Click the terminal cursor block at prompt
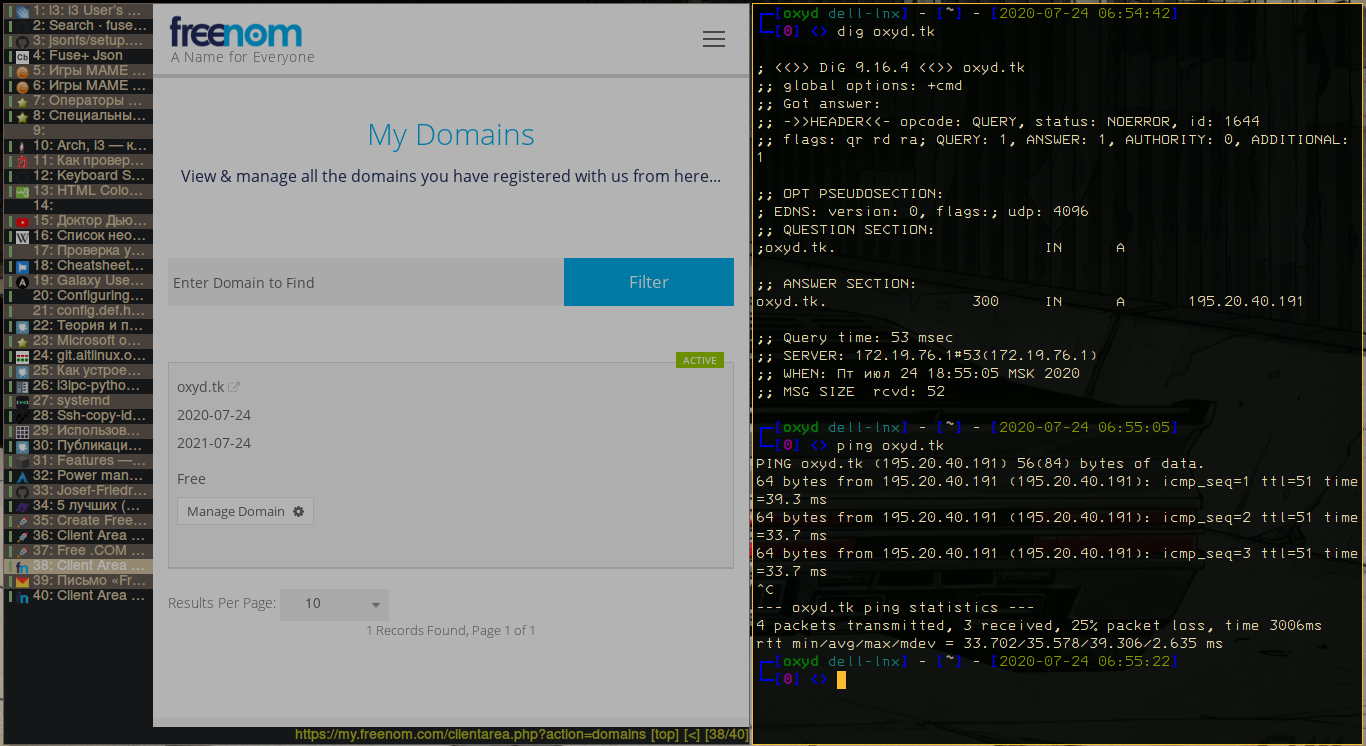Screen dimensions: 1366x746 pyautogui.click(x=841, y=680)
